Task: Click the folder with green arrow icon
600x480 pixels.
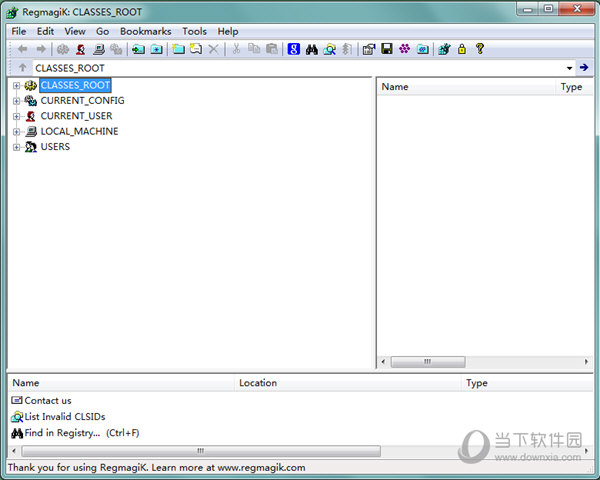Action: pos(138,49)
